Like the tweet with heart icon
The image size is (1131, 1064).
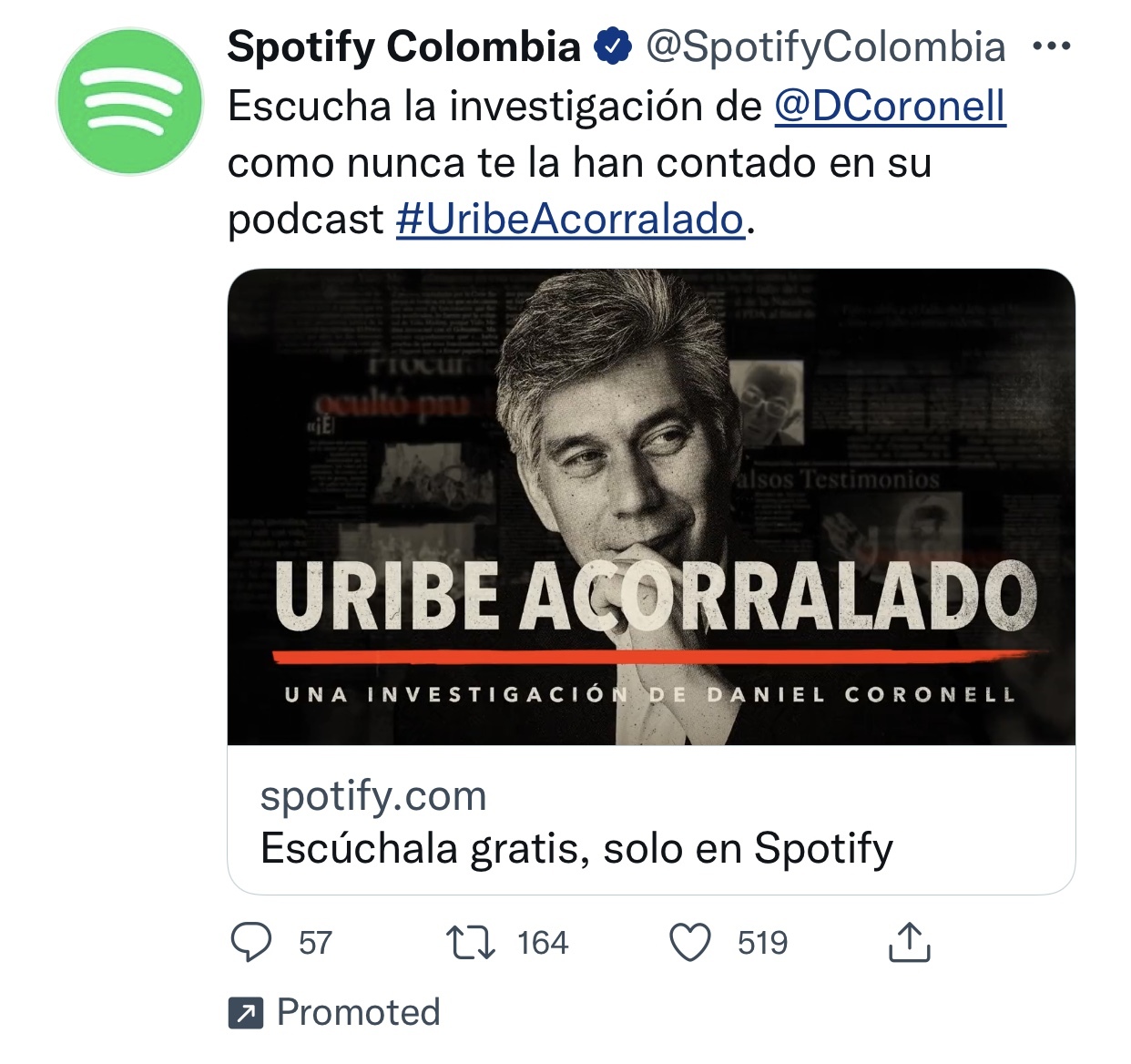click(x=690, y=943)
